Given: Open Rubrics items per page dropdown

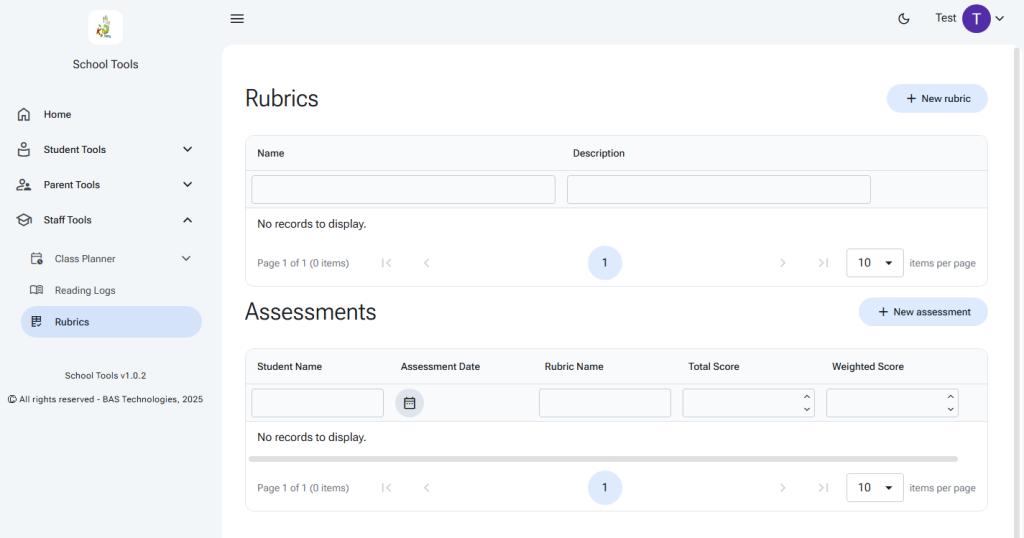Looking at the screenshot, I should pos(875,263).
